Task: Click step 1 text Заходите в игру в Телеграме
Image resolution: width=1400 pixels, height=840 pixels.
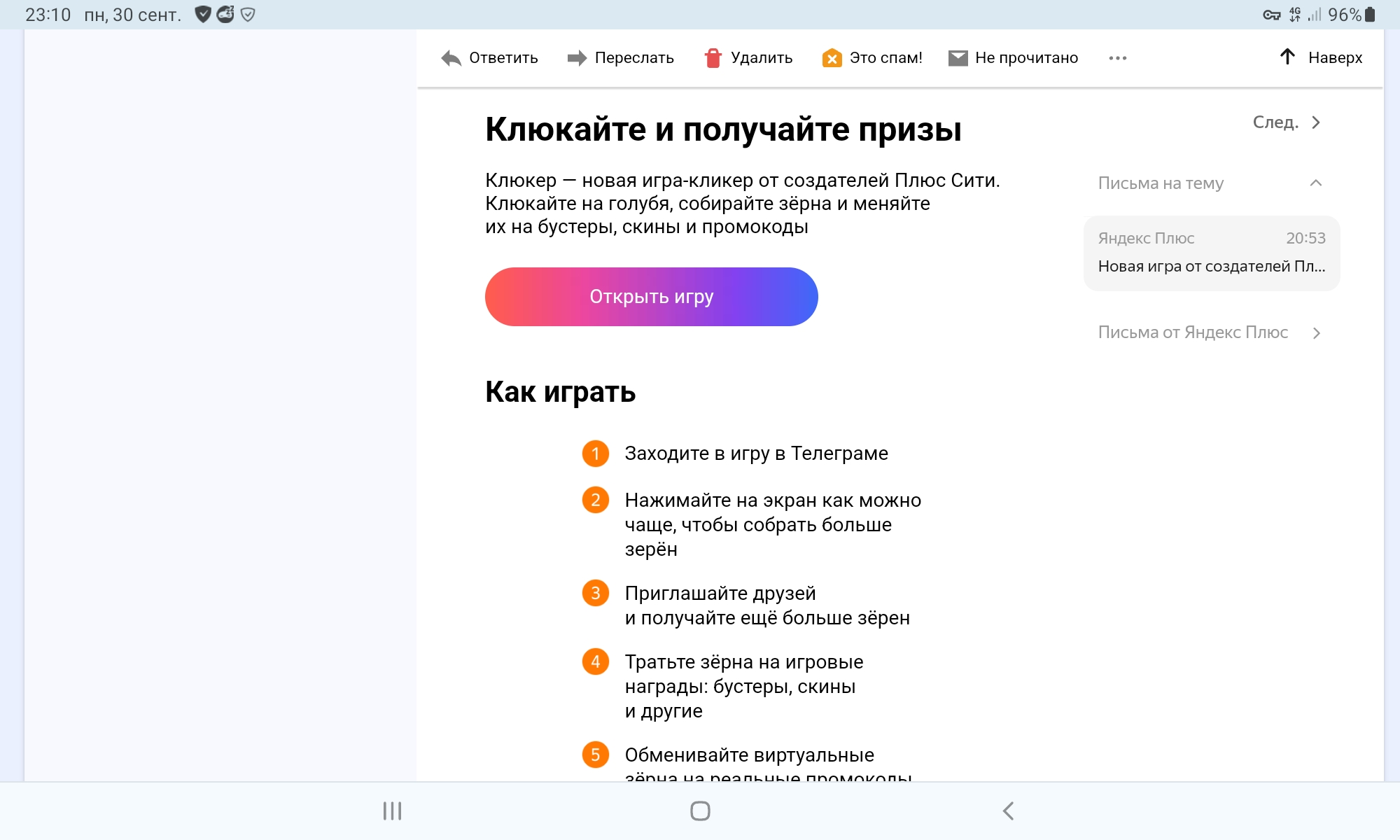Action: coord(756,454)
